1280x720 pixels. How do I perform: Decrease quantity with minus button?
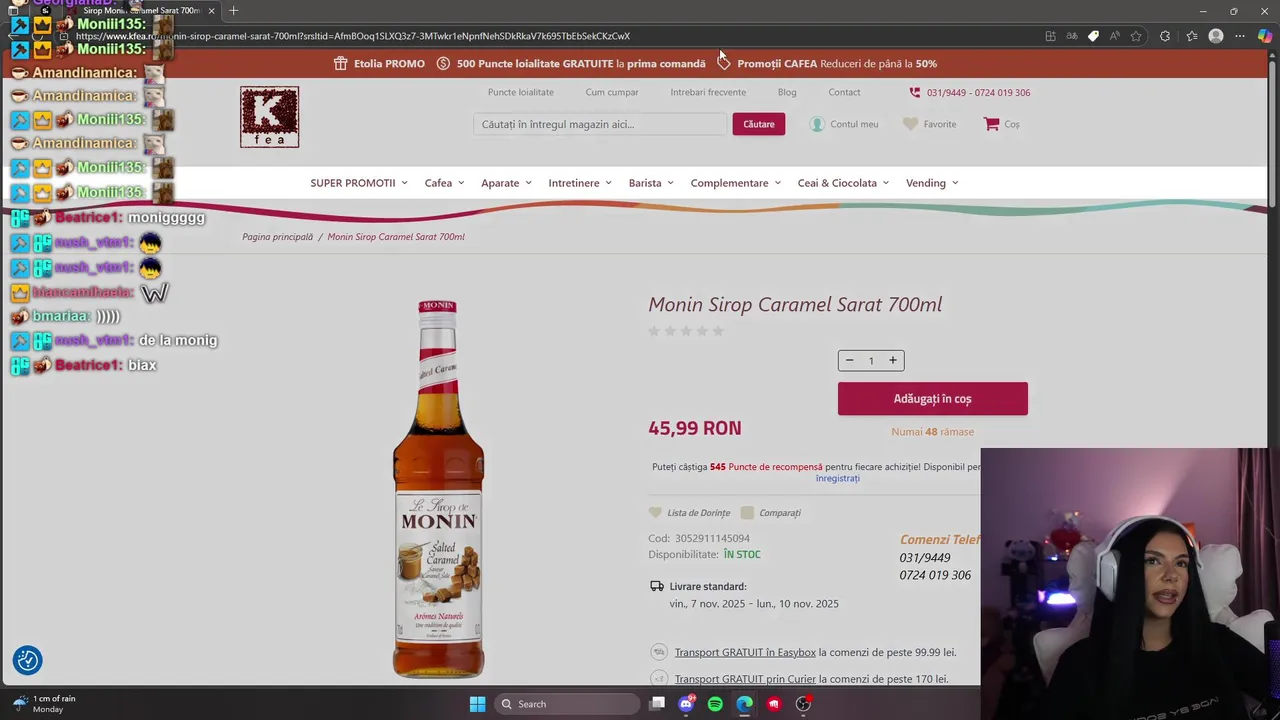(x=849, y=360)
